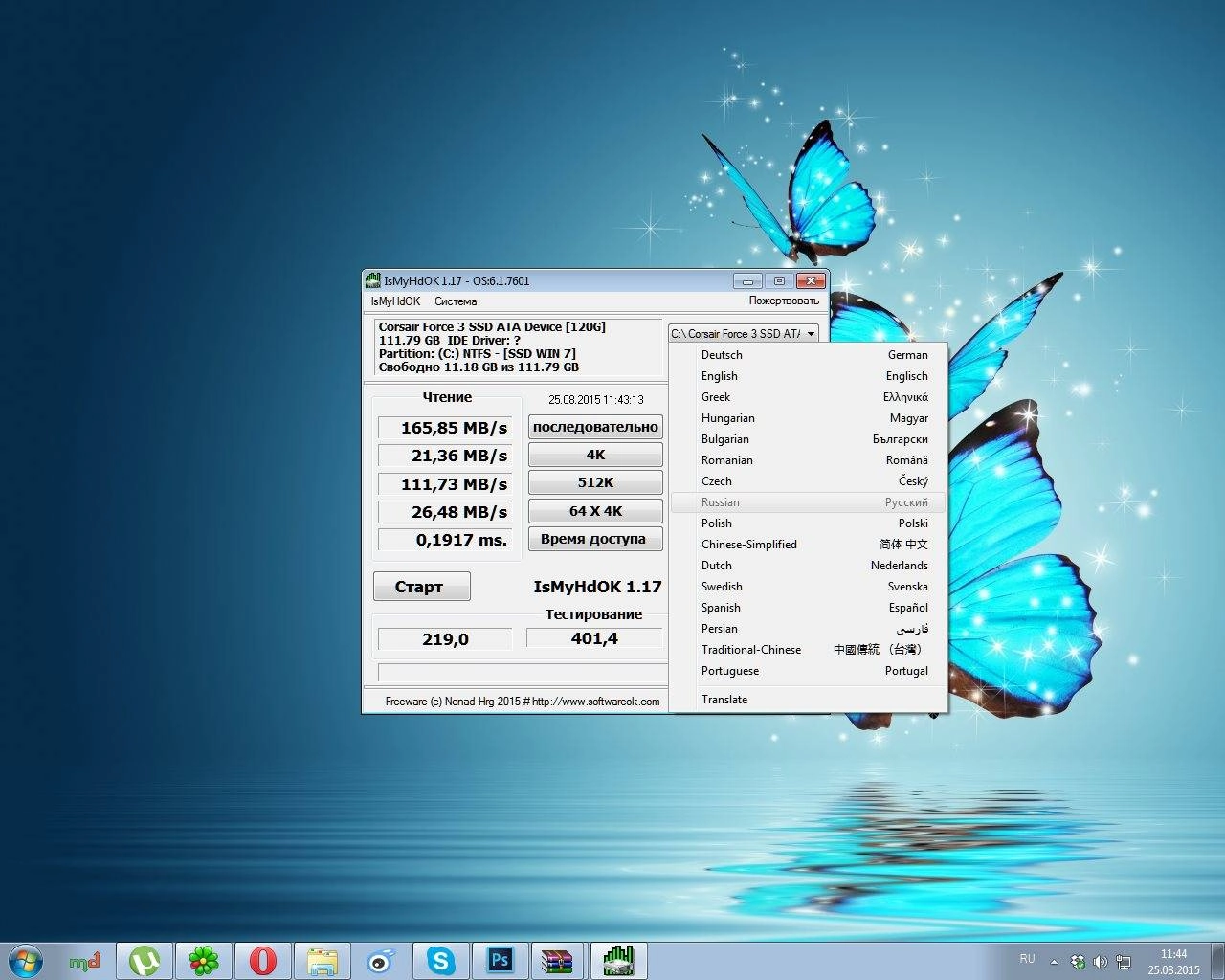Select Swedish language
This screenshot has width=1225, height=980.
pyautogui.click(x=808, y=587)
